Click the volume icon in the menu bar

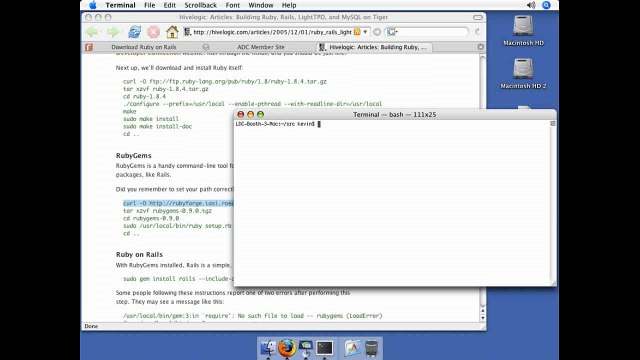531,5
